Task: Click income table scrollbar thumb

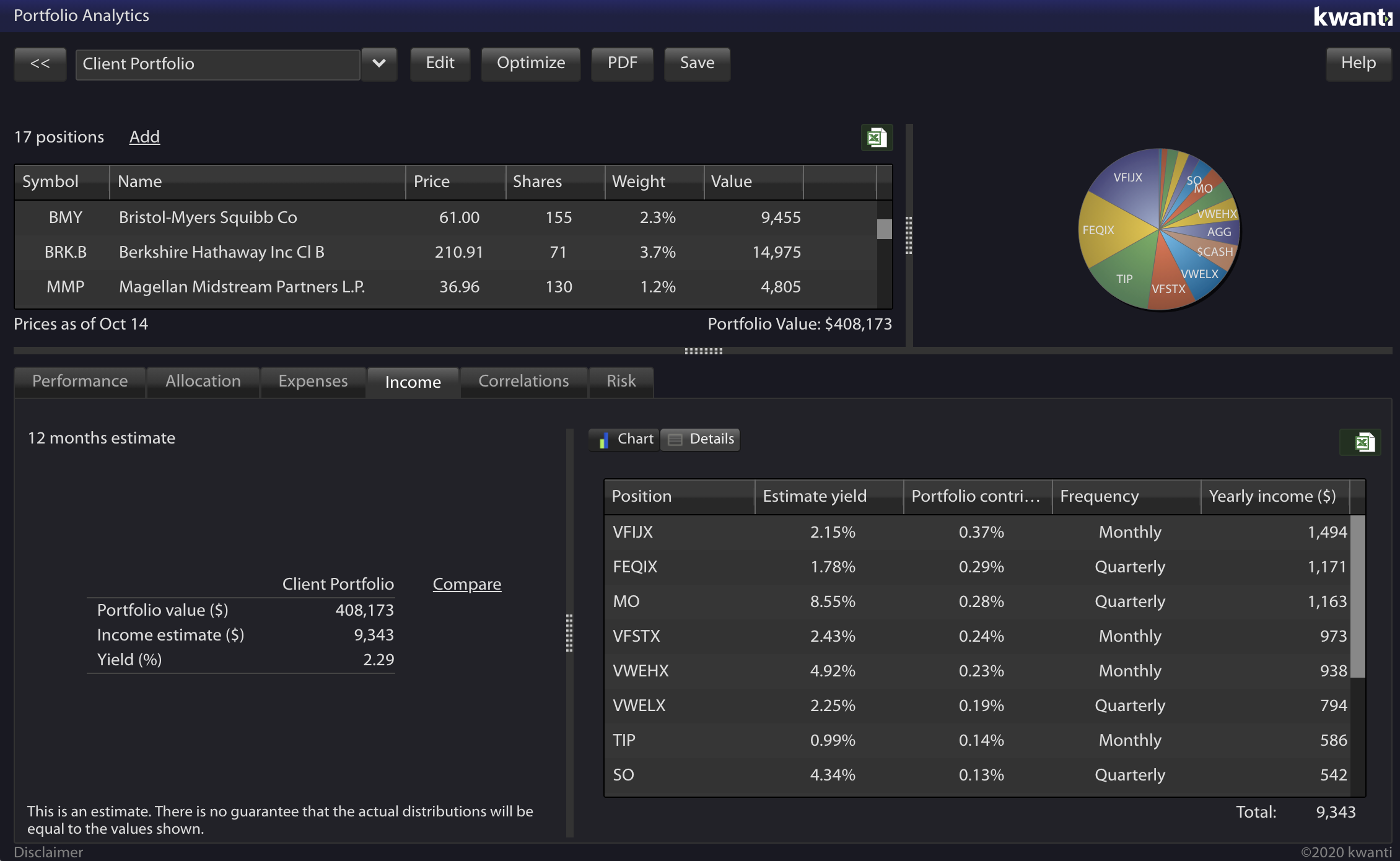Action: point(1358,597)
